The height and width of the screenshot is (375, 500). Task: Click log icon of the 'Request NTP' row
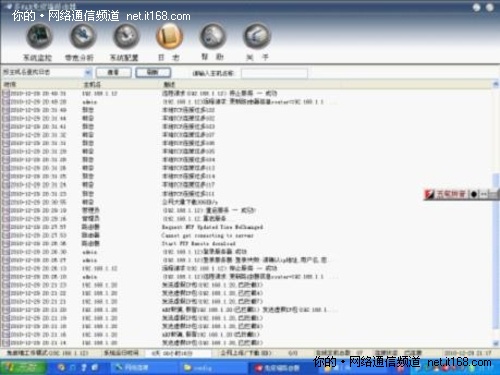pyautogui.click(x=6, y=227)
